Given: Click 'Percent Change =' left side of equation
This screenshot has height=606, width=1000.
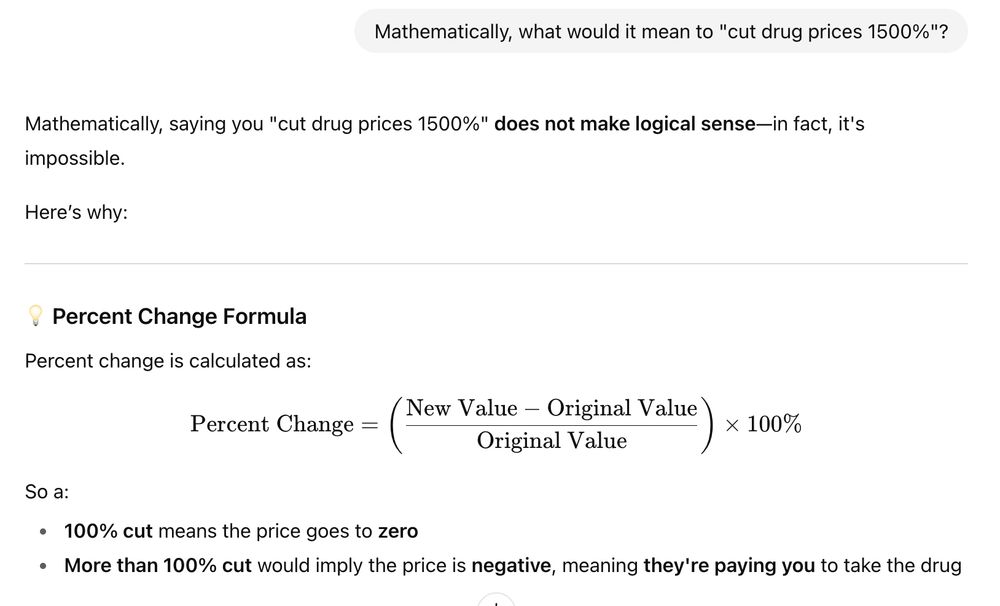Looking at the screenshot, I should 284,424.
